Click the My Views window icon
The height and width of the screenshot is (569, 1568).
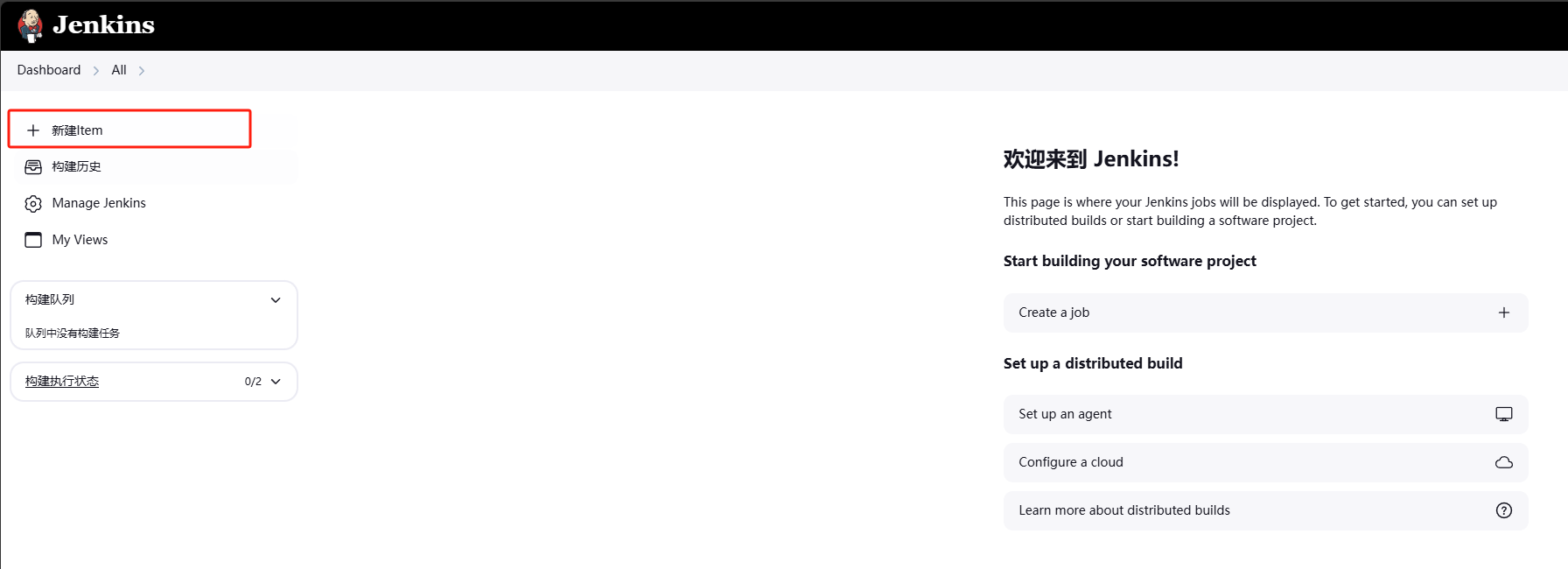point(33,240)
